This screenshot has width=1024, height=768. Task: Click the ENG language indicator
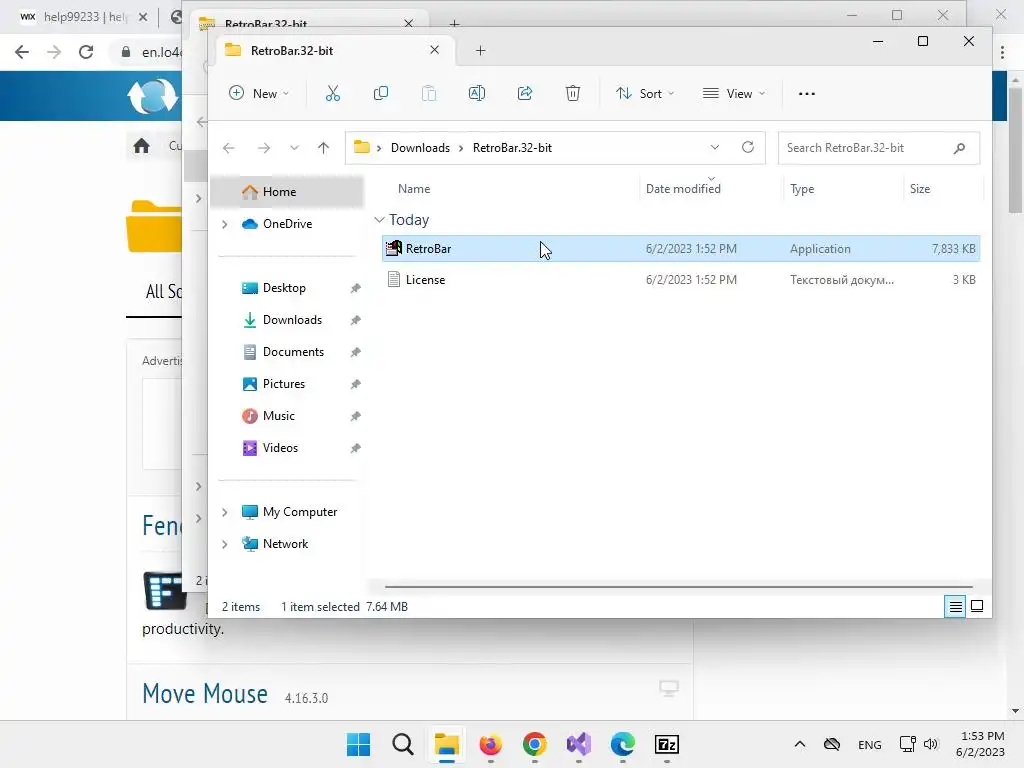(x=869, y=744)
